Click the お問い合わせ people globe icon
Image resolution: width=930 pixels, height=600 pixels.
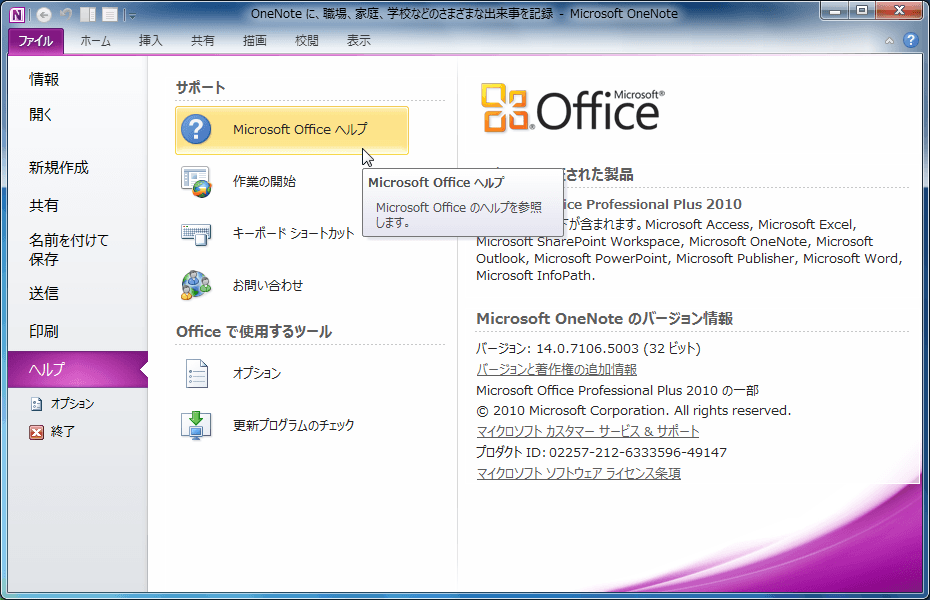pos(196,285)
